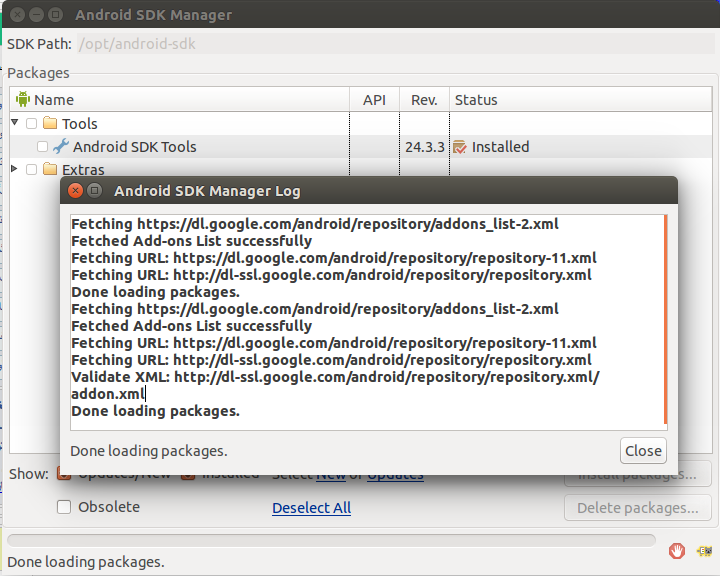Click the Extras folder icon
720x576 pixels.
tap(50, 169)
